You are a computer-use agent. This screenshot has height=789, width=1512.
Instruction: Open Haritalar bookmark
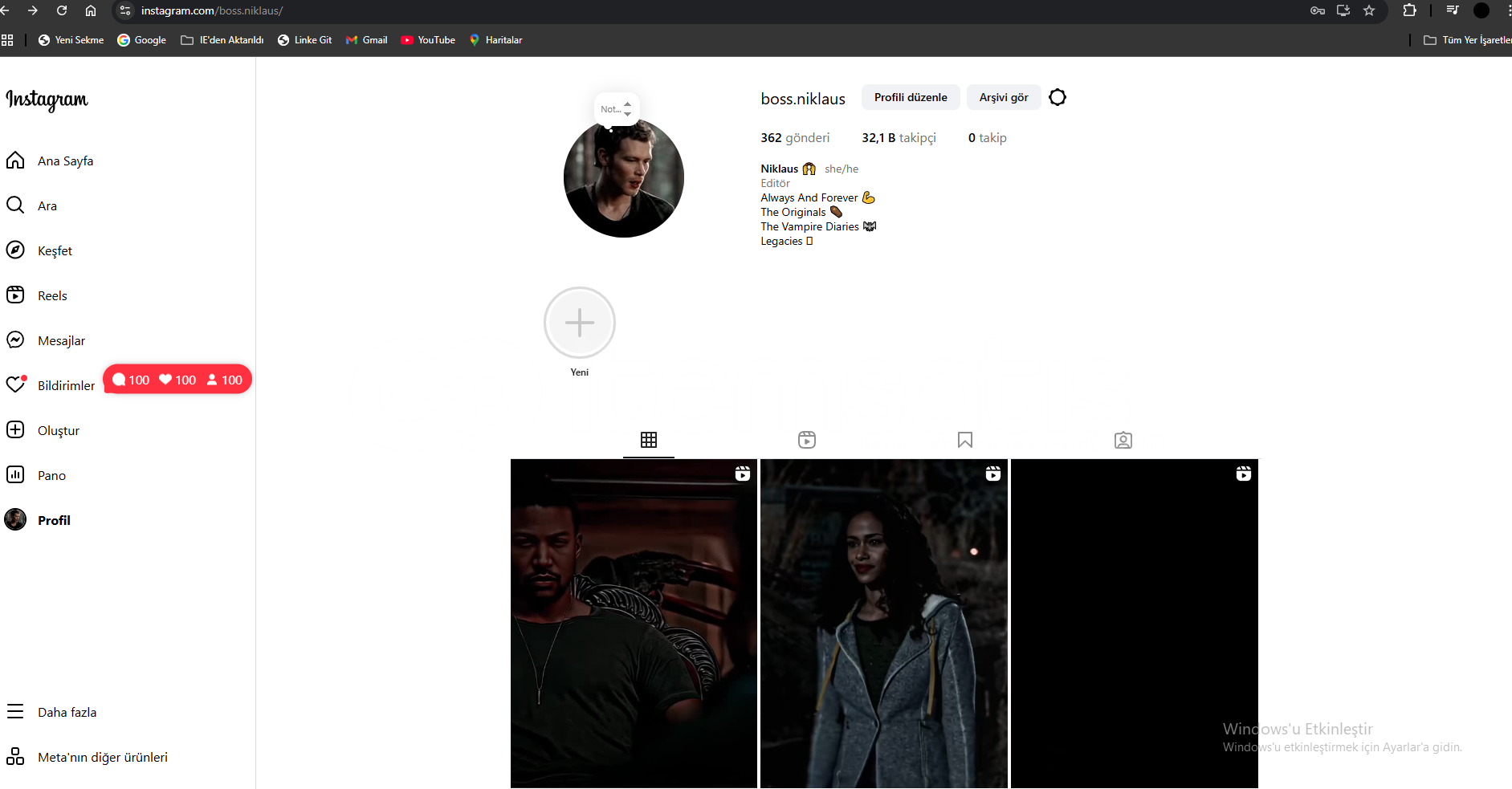pos(495,40)
